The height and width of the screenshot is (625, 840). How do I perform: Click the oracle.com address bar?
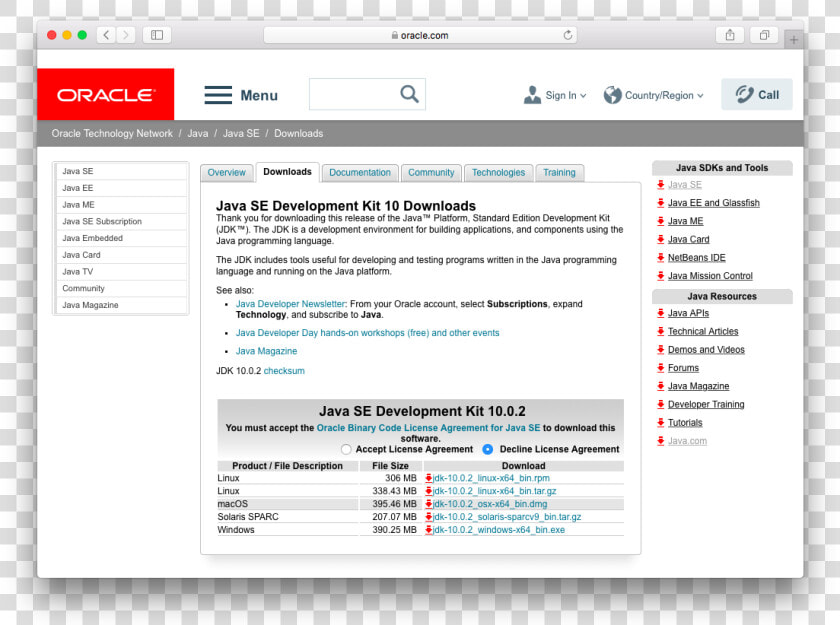pos(421,35)
